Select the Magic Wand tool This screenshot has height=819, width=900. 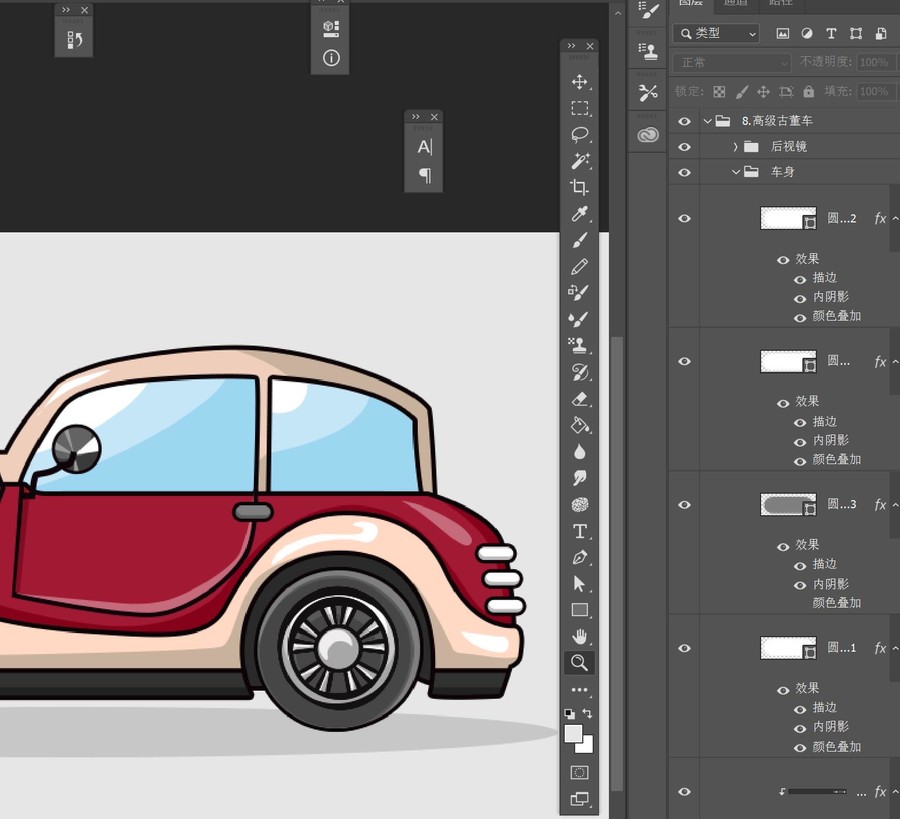pyautogui.click(x=580, y=161)
